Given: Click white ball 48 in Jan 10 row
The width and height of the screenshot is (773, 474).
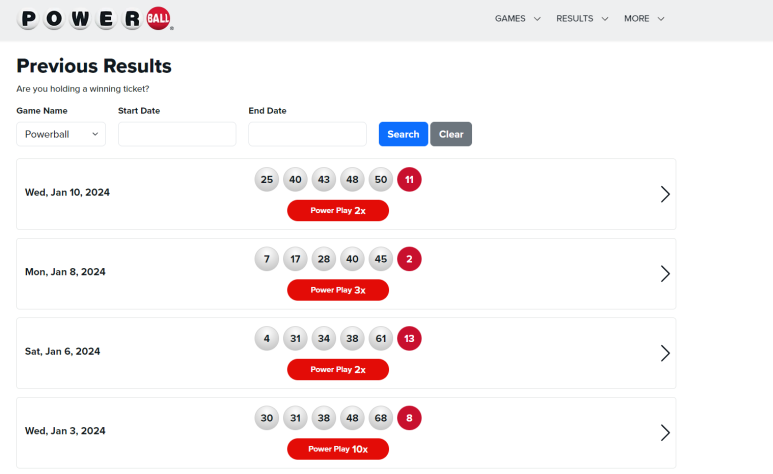Looking at the screenshot, I should [352, 180].
